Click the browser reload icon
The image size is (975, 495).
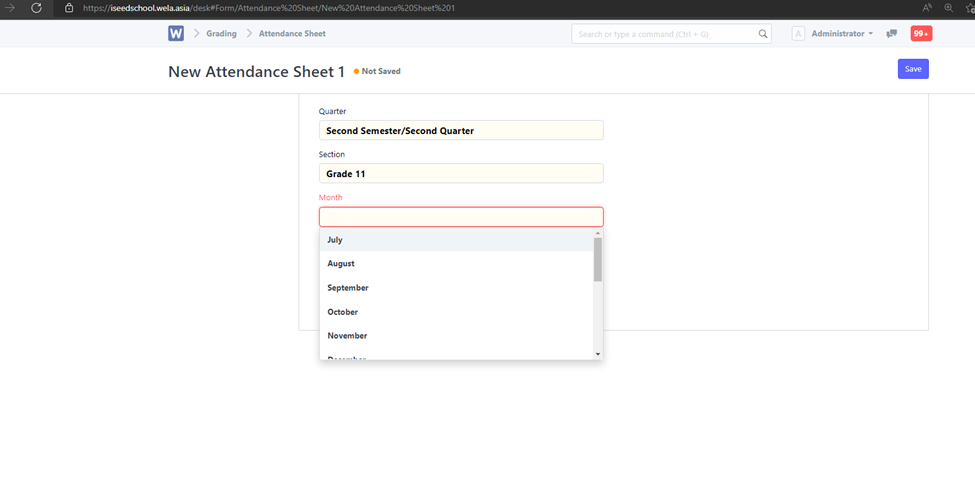36,7
